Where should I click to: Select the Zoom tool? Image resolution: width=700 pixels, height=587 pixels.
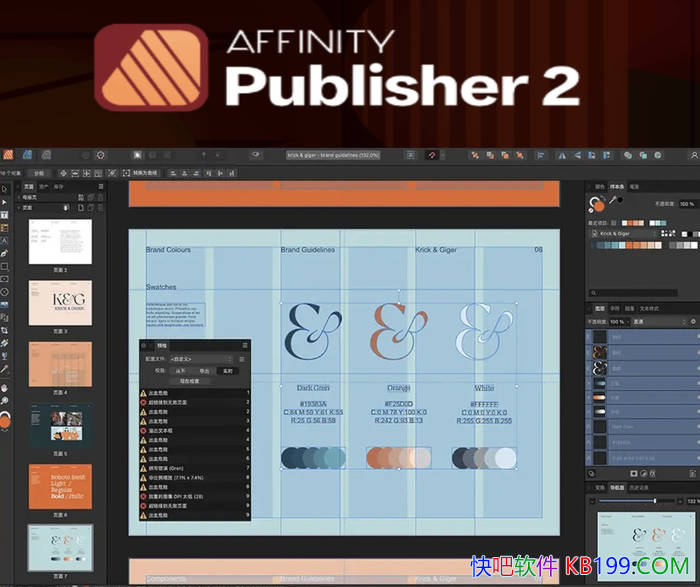coord(4,400)
